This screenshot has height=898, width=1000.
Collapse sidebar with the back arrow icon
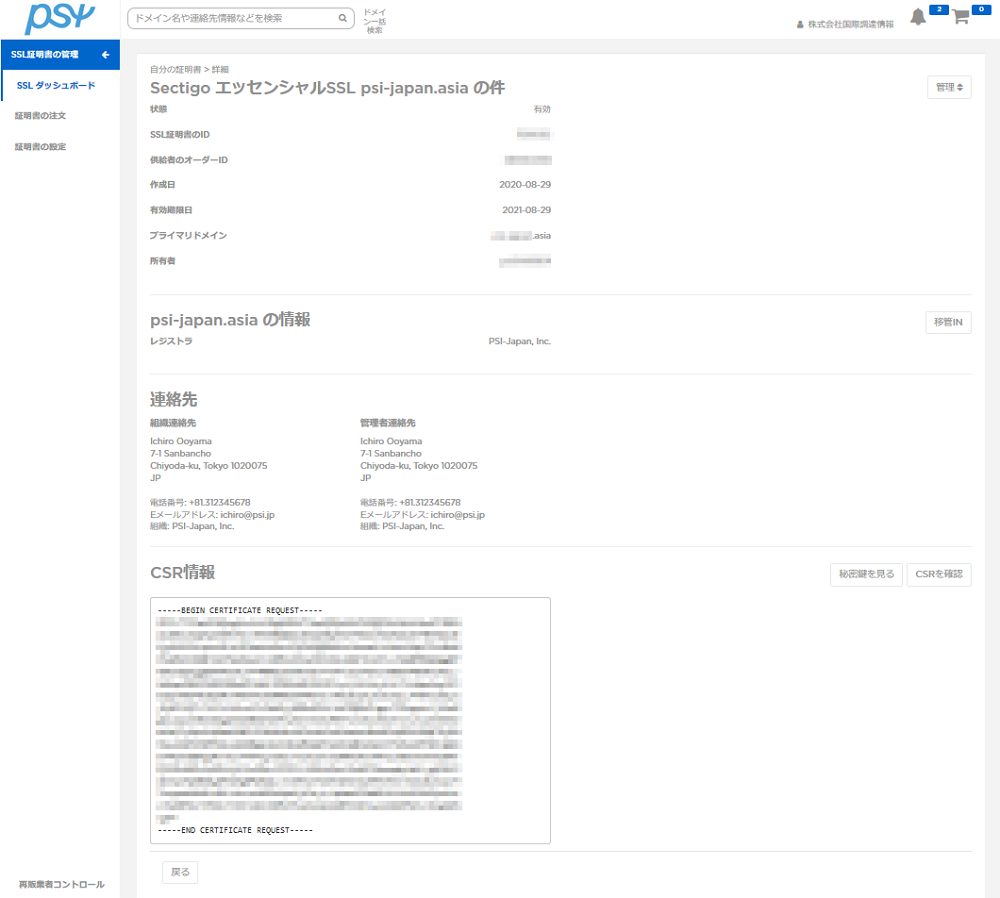pyautogui.click(x=106, y=55)
